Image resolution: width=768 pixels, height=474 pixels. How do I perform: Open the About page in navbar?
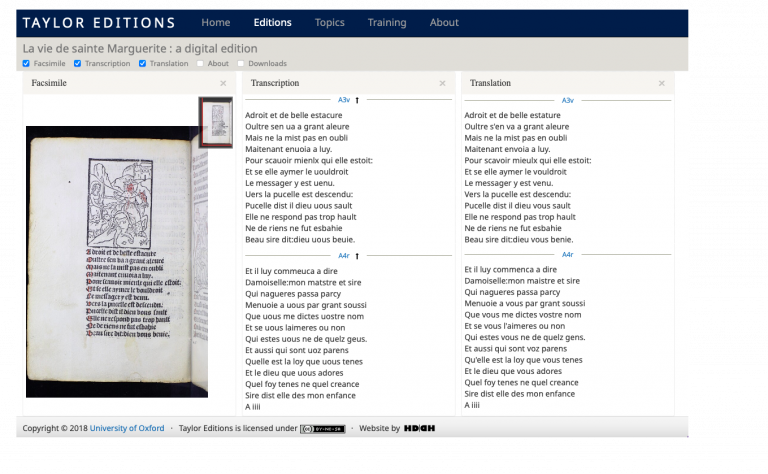coord(444,23)
